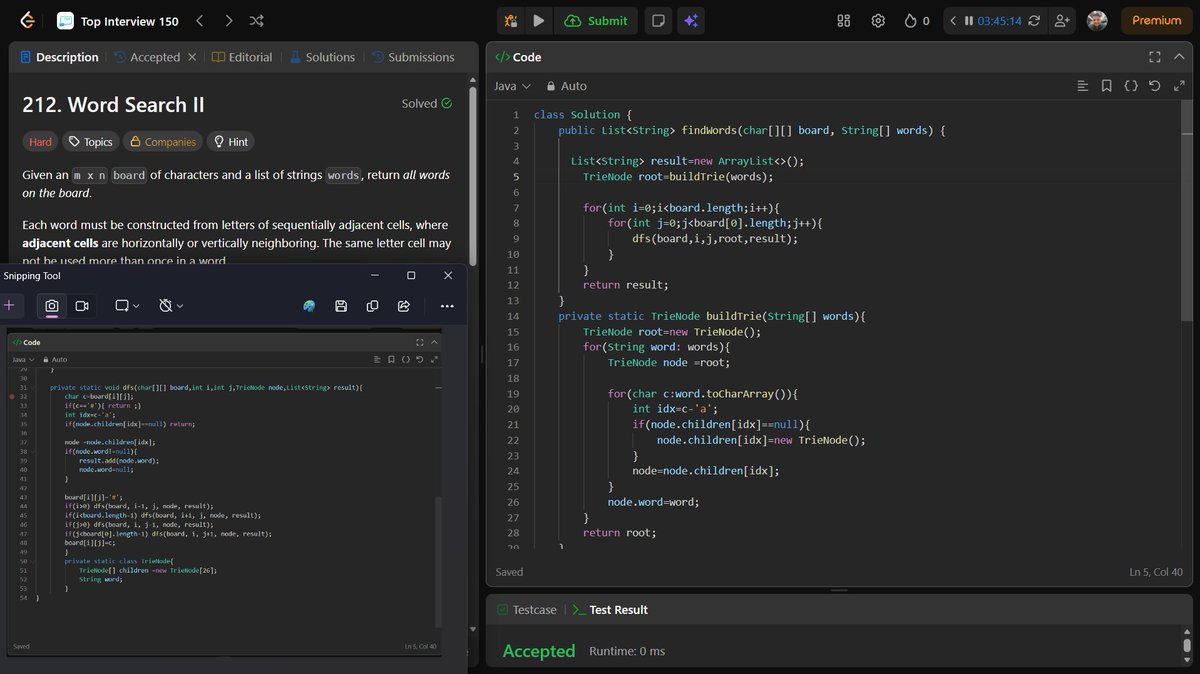Image resolution: width=1200 pixels, height=674 pixels.
Task: Click the 'return result;' code line
Action: (625, 285)
